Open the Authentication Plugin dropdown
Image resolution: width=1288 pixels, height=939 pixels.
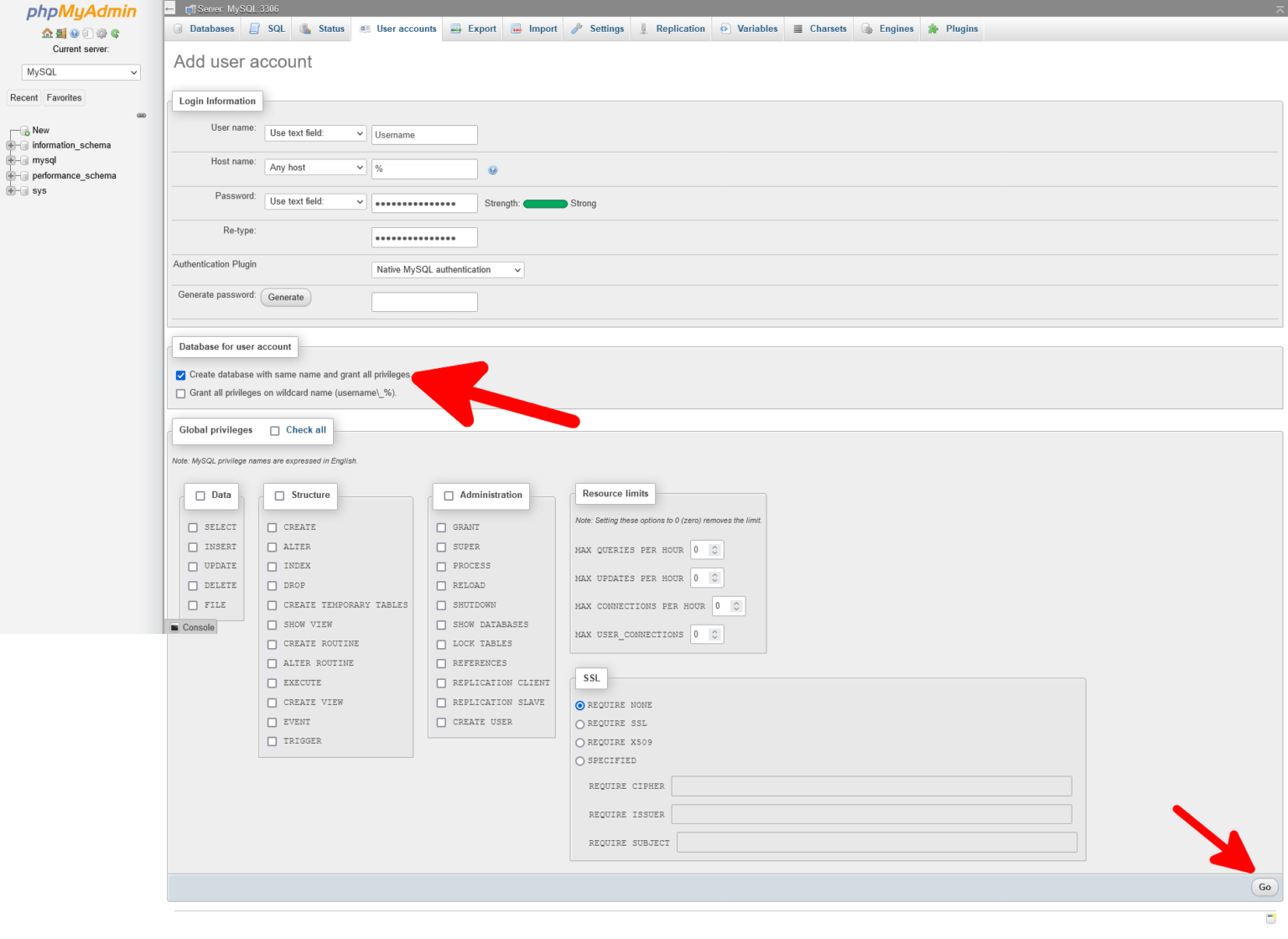(x=447, y=269)
